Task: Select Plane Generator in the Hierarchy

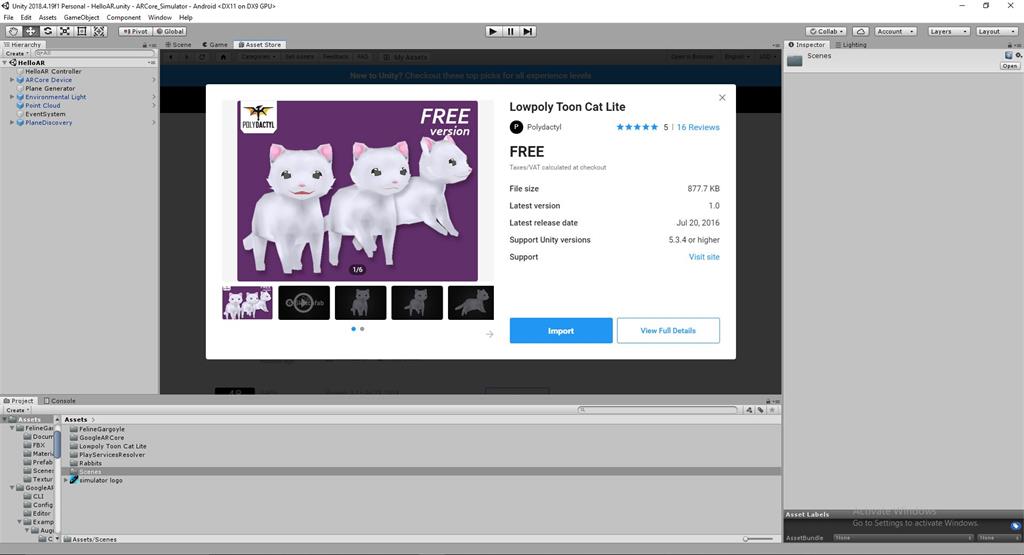Action: click(50, 88)
